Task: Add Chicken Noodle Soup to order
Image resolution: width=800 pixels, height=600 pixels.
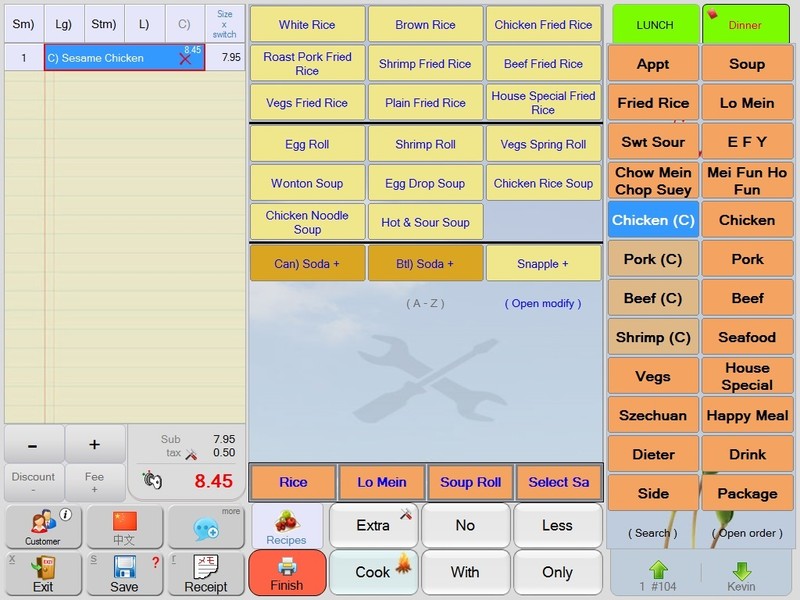Action: click(x=308, y=222)
